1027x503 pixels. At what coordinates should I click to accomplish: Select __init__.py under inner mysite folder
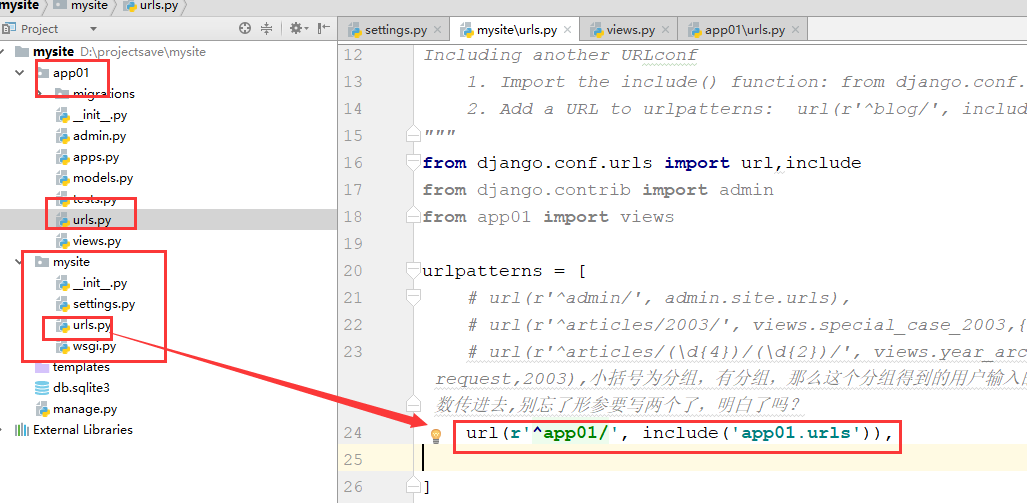click(x=100, y=283)
